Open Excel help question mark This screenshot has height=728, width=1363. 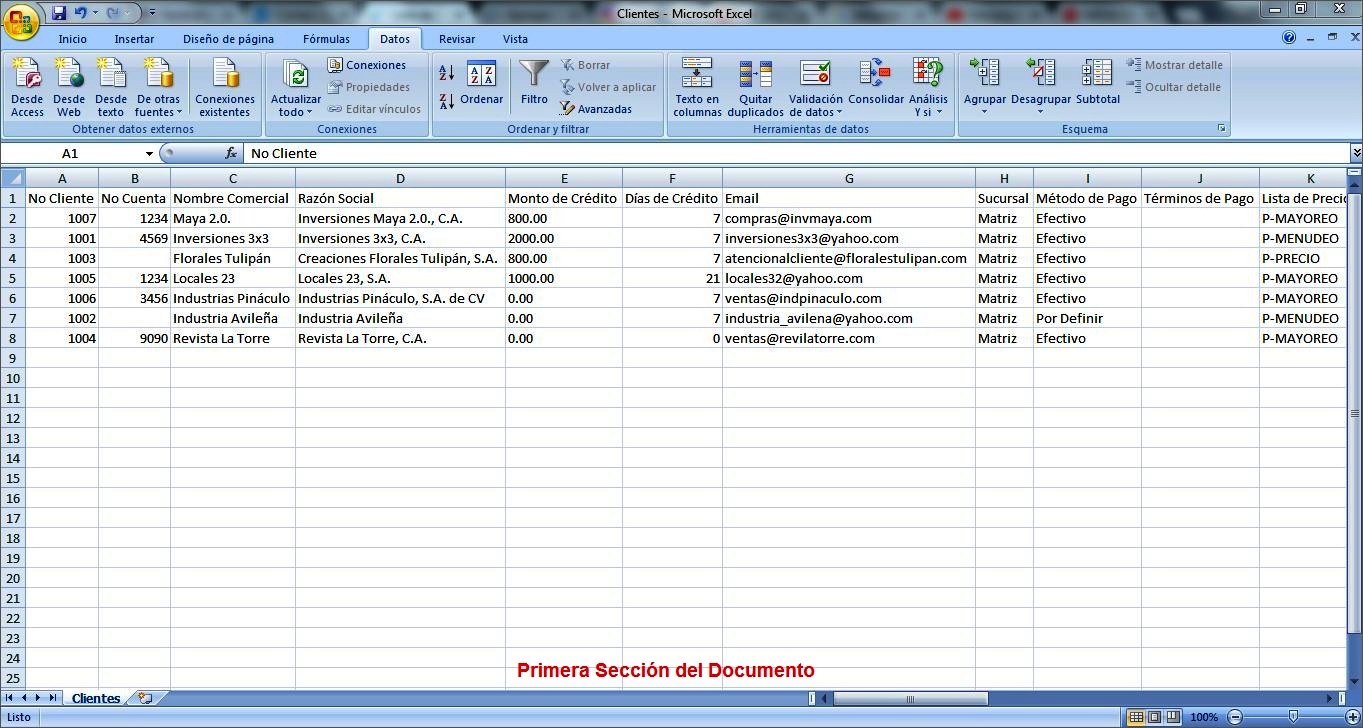pyautogui.click(x=1289, y=38)
